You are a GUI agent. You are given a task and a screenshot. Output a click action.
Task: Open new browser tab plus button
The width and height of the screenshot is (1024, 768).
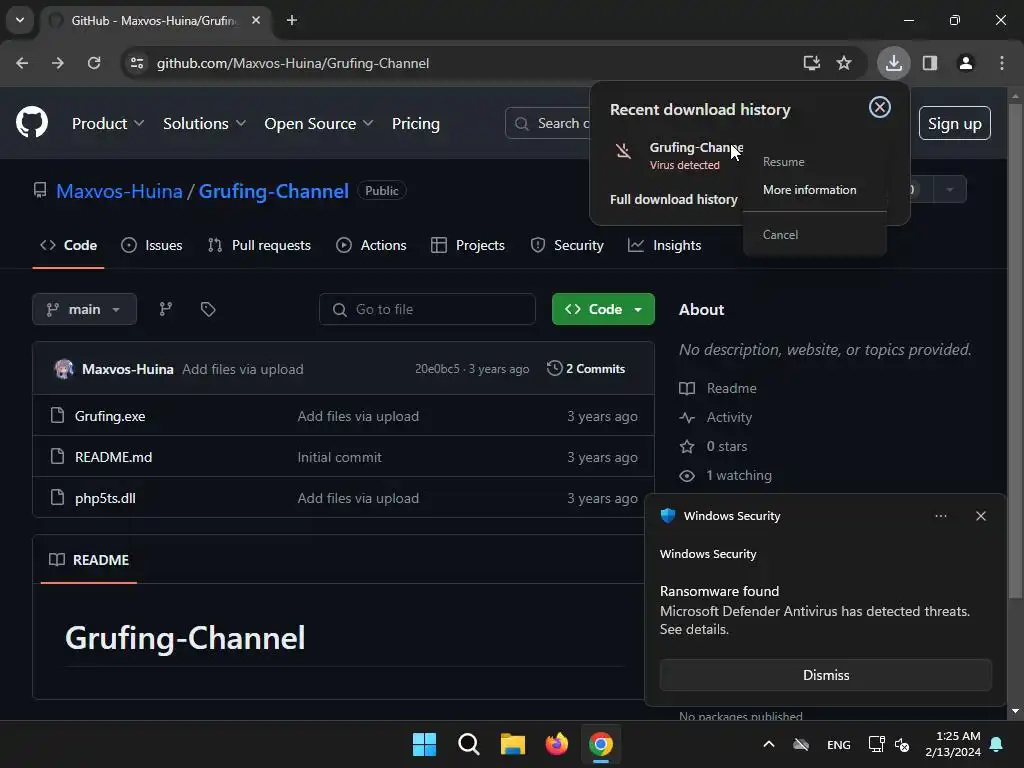coord(292,20)
